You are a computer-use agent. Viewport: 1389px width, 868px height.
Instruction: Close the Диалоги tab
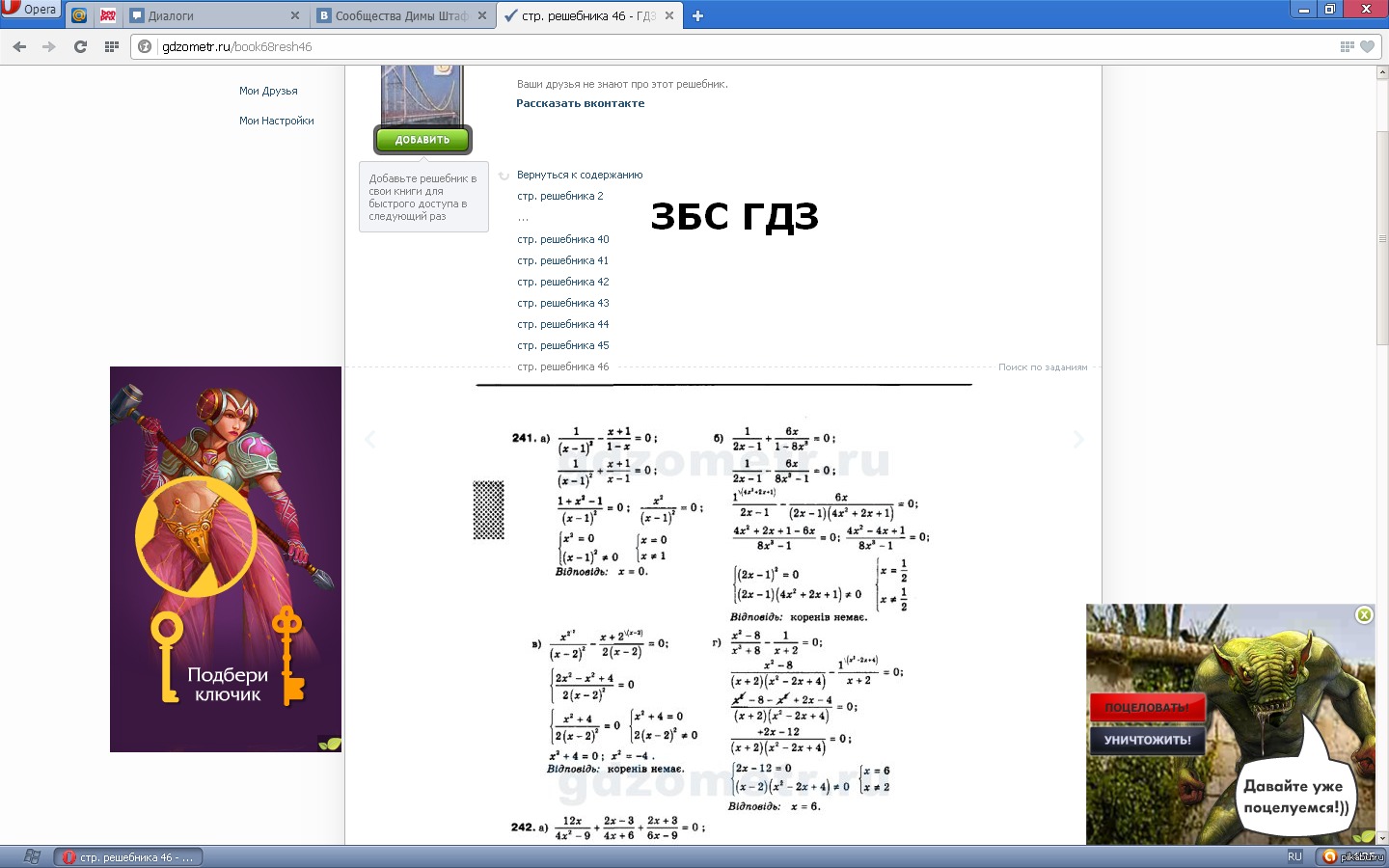coord(294,15)
